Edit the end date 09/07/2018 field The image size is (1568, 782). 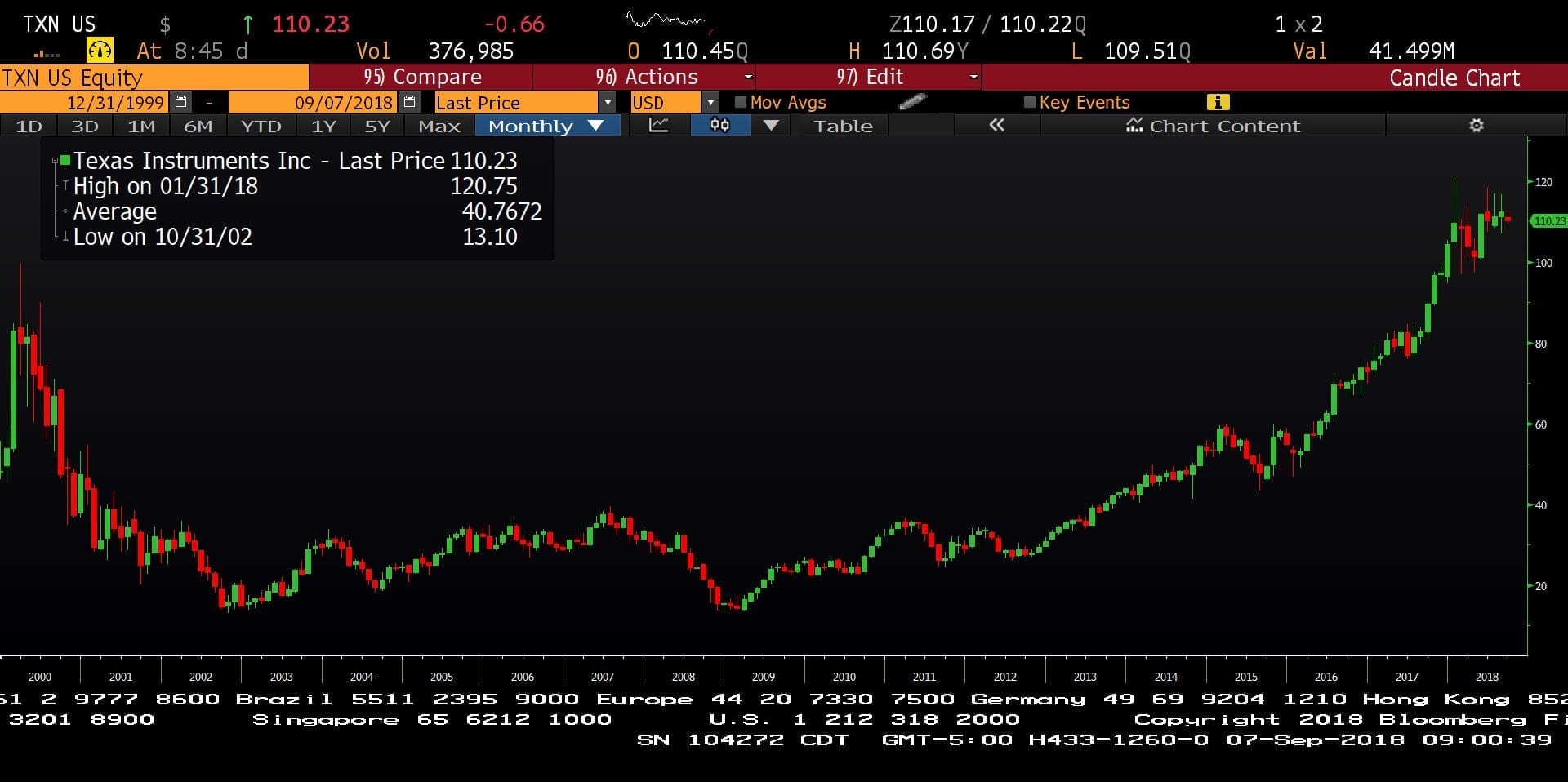(314, 102)
